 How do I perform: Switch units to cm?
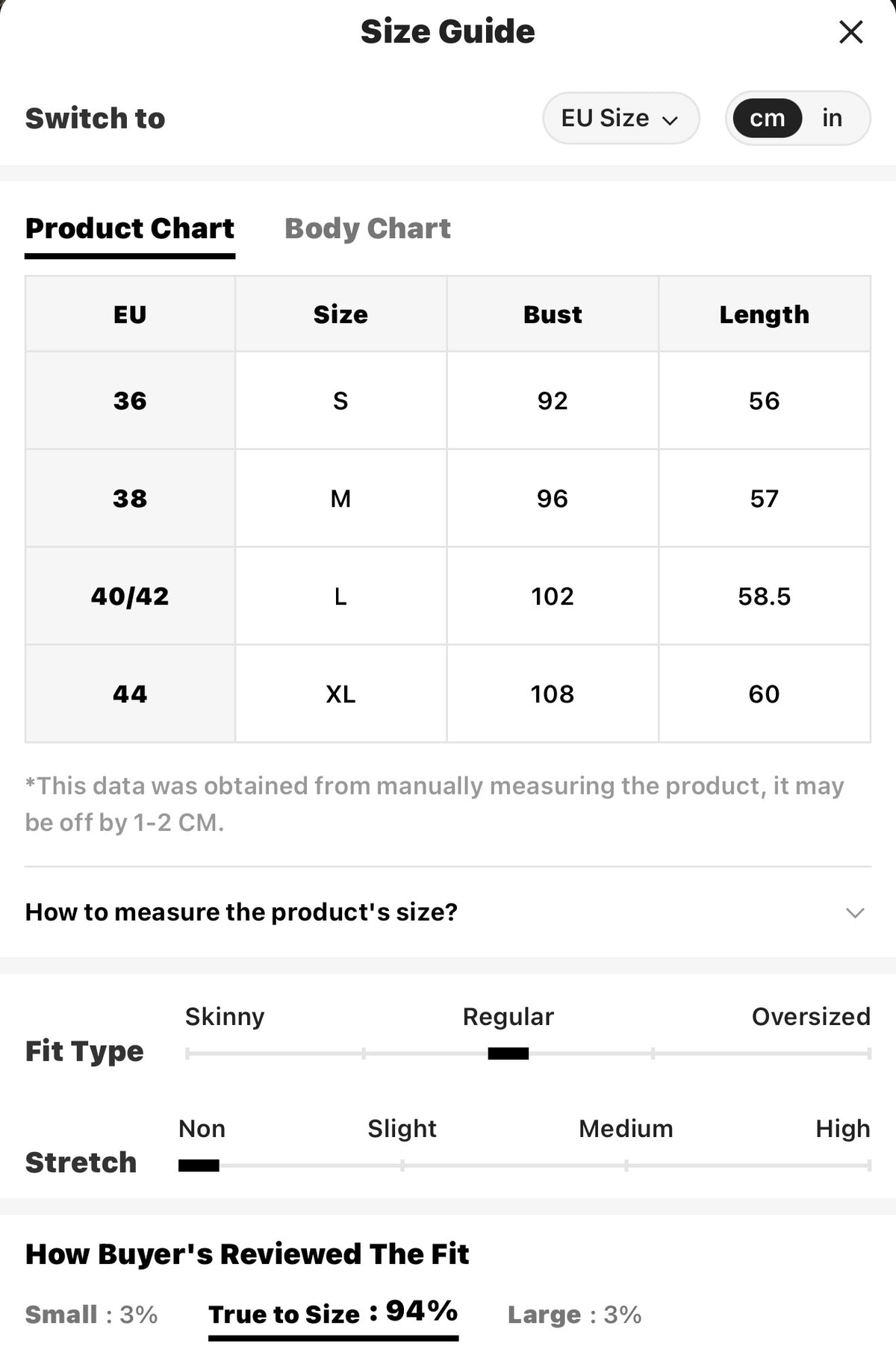coord(767,118)
